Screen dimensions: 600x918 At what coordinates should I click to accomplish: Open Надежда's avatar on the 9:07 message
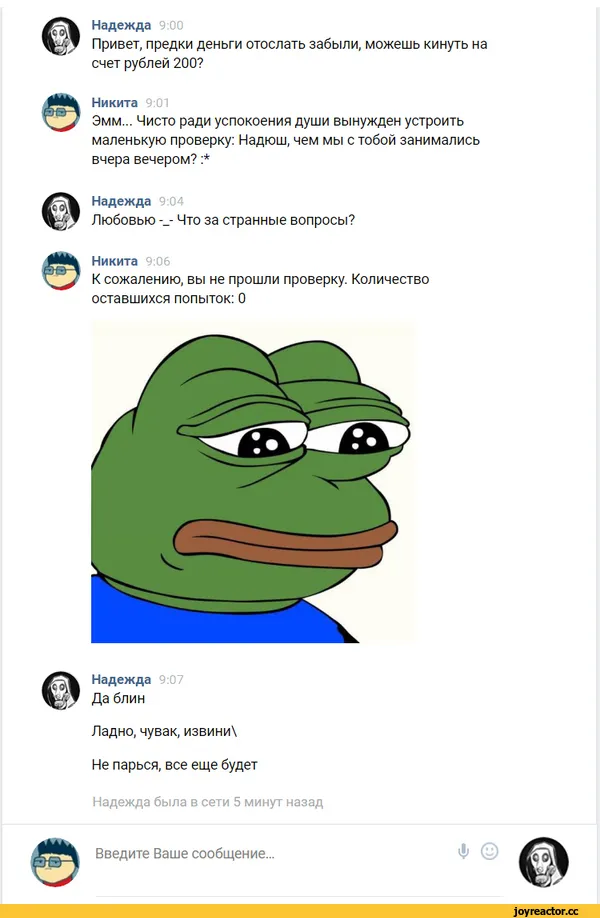point(61,690)
